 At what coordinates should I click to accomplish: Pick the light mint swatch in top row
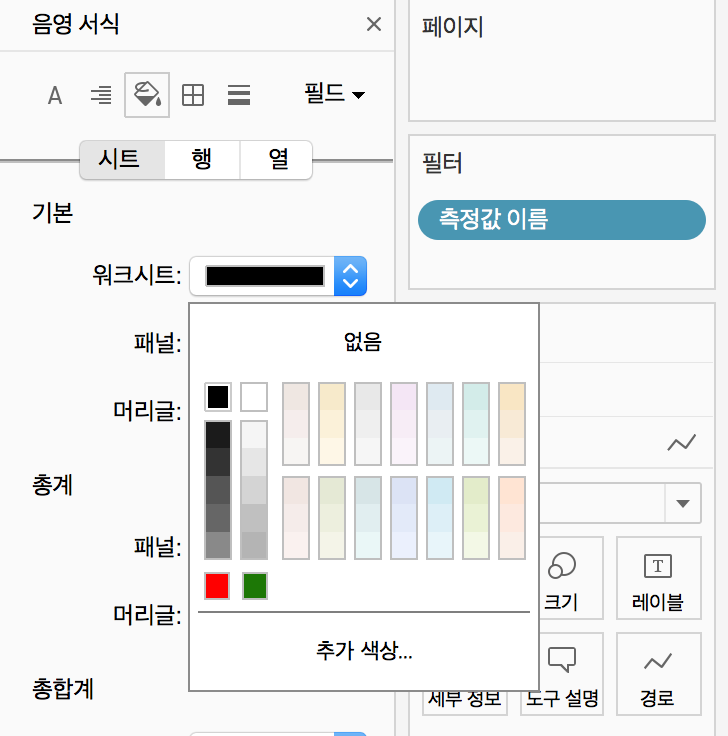(476, 451)
